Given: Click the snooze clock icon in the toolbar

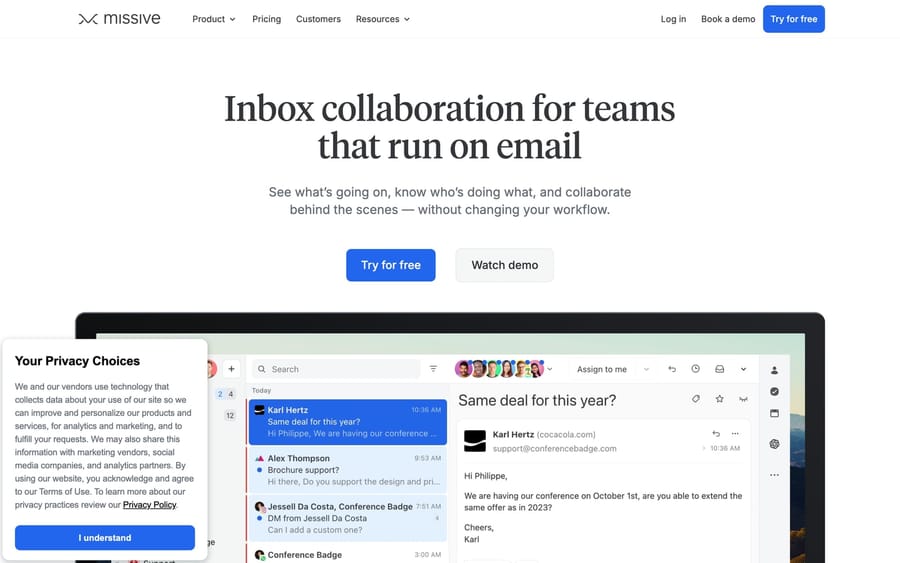Looking at the screenshot, I should pyautogui.click(x=695, y=369).
